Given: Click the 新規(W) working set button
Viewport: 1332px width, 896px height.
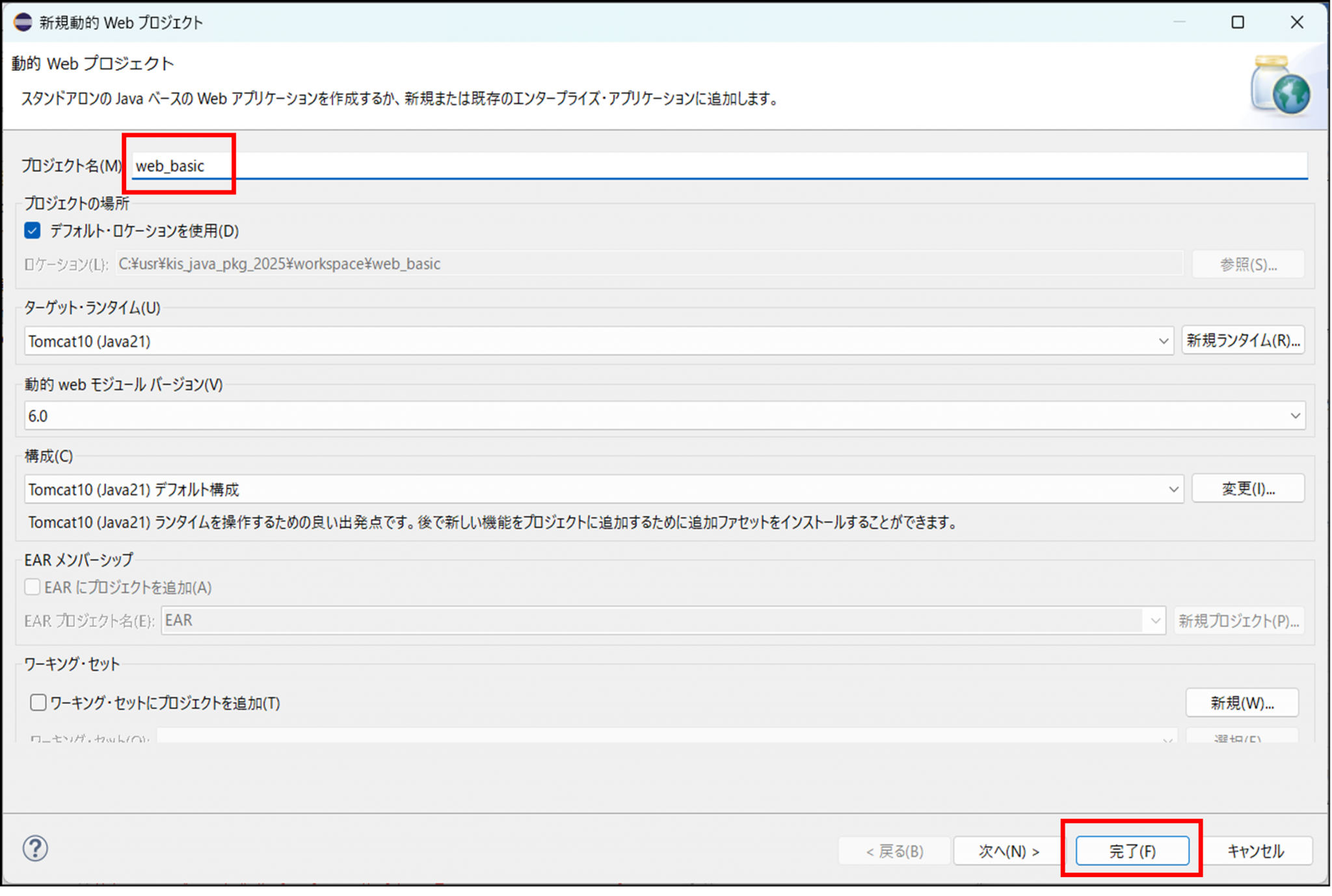Looking at the screenshot, I should point(1242,703).
